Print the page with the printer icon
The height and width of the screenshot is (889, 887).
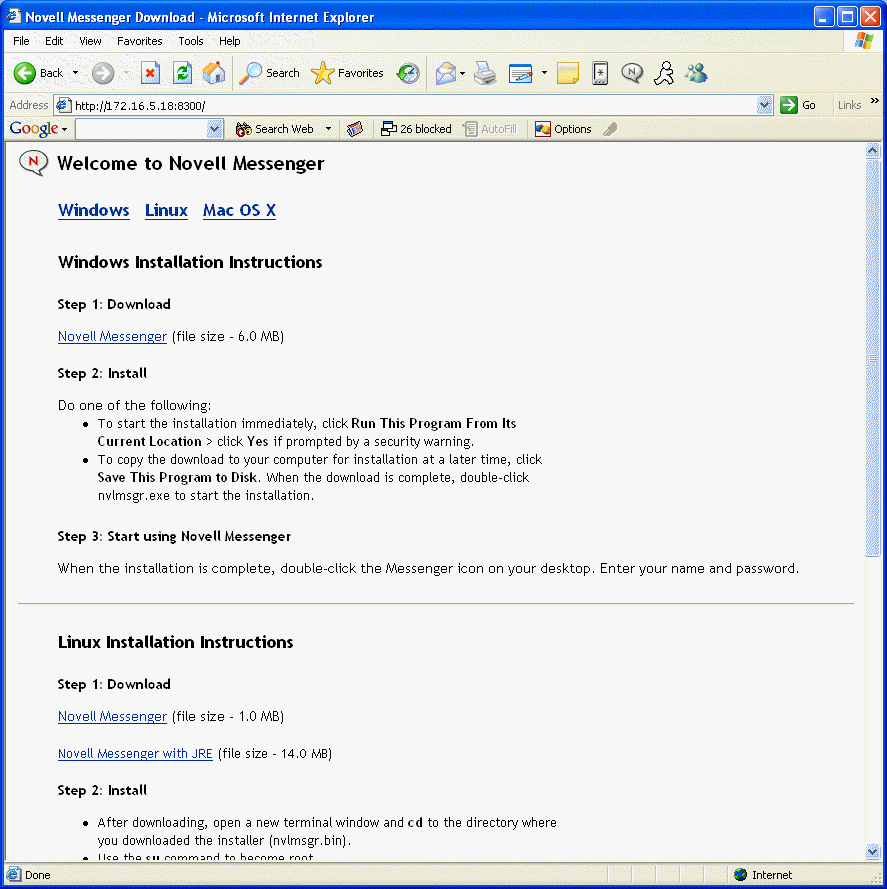click(x=485, y=73)
